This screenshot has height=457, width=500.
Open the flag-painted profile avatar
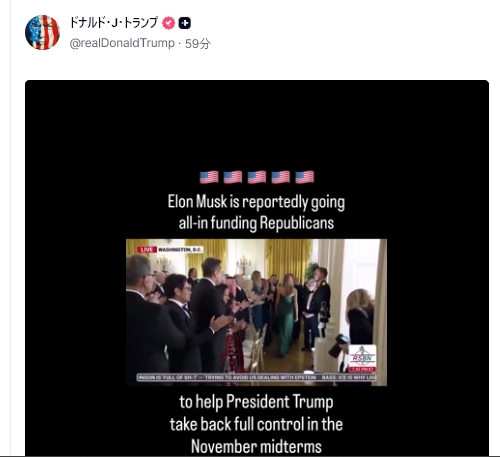coord(42,32)
